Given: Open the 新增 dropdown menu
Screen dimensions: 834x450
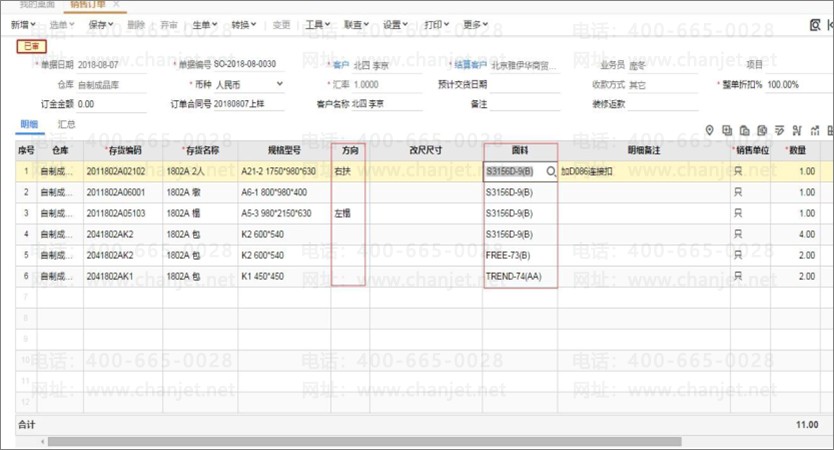Looking at the screenshot, I should pos(23,24).
